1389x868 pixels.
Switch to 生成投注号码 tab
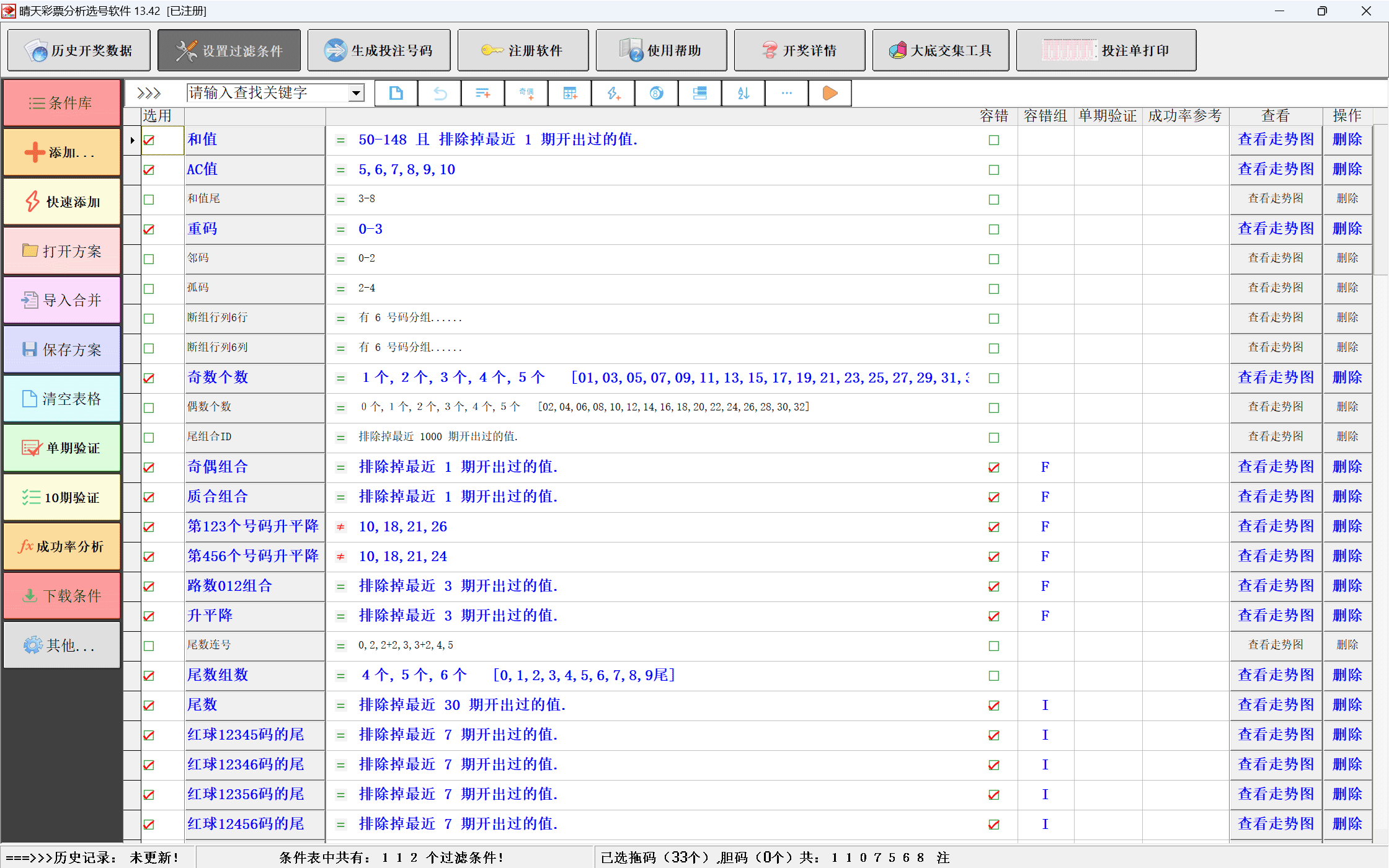pos(379,50)
